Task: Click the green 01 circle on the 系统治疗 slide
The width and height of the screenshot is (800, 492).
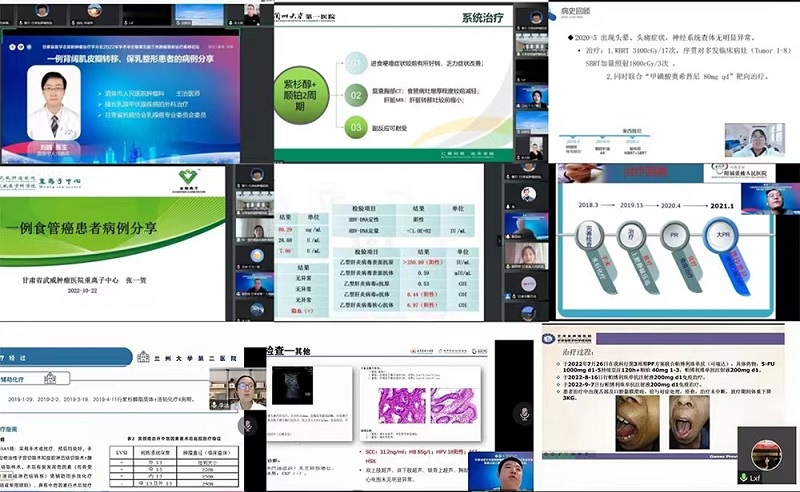Action: [x=356, y=63]
